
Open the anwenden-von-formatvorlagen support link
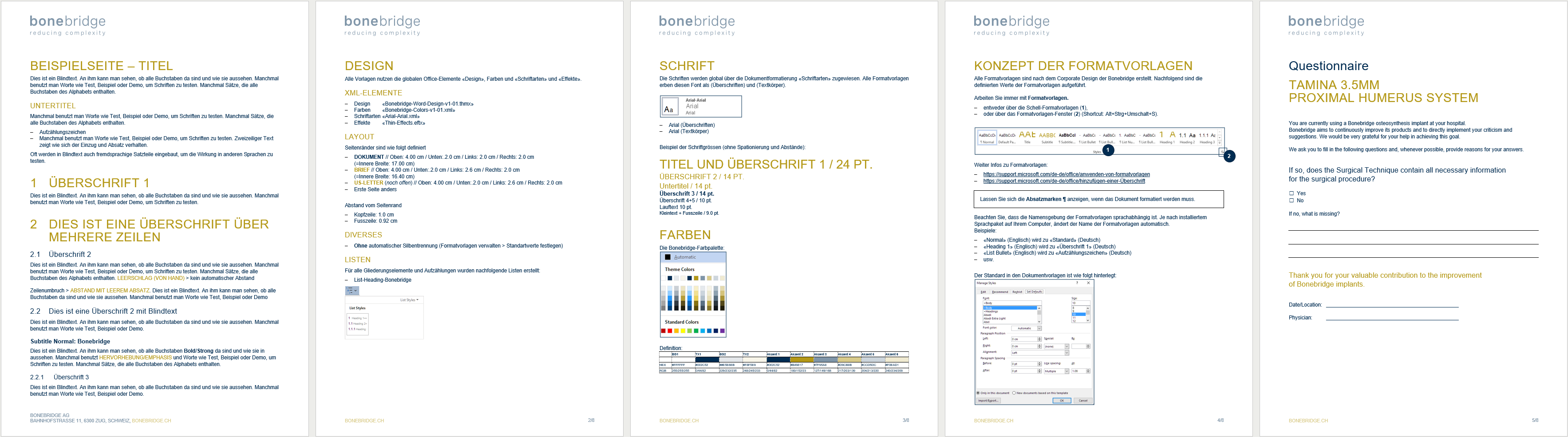tap(1066, 175)
